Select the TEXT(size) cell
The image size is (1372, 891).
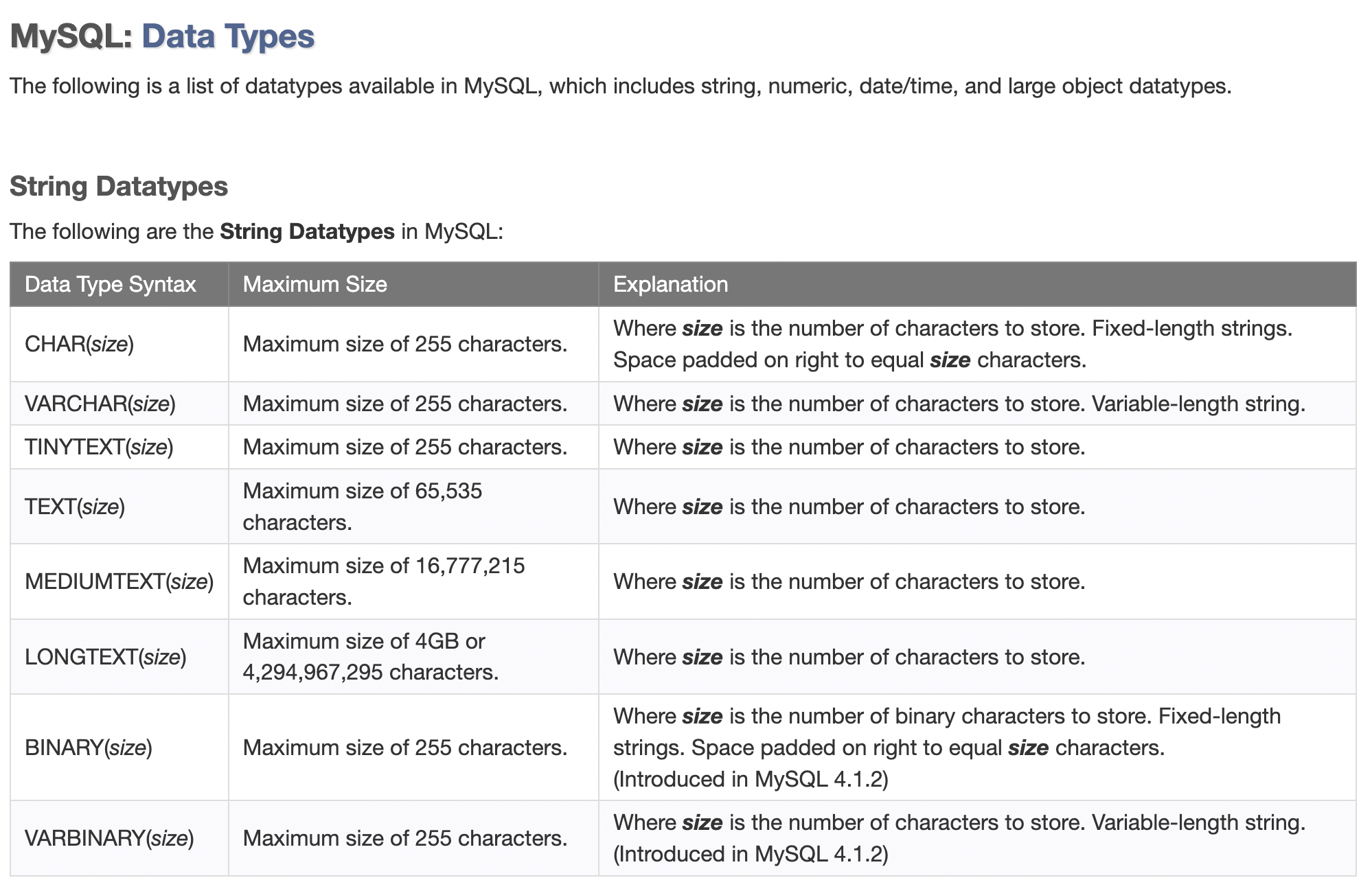(119, 507)
